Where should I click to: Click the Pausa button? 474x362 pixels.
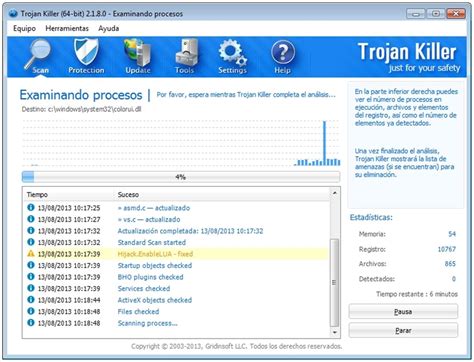point(403,312)
